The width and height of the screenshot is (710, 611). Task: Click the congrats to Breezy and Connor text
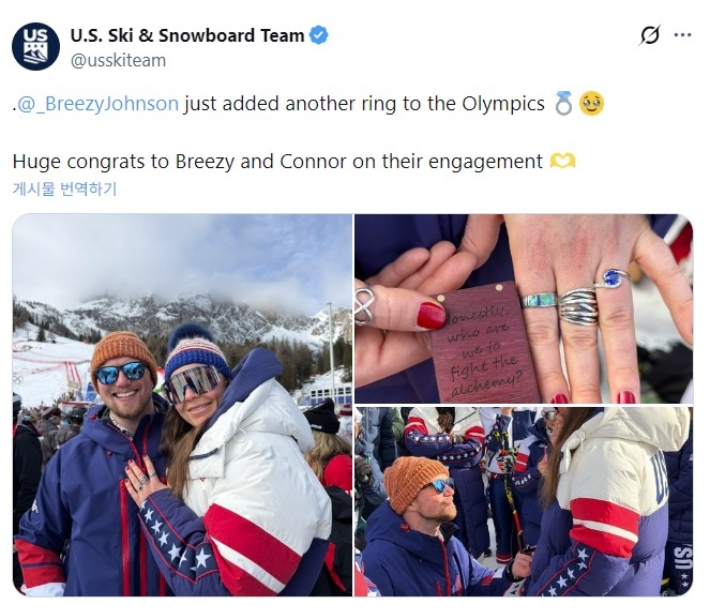coord(278,161)
